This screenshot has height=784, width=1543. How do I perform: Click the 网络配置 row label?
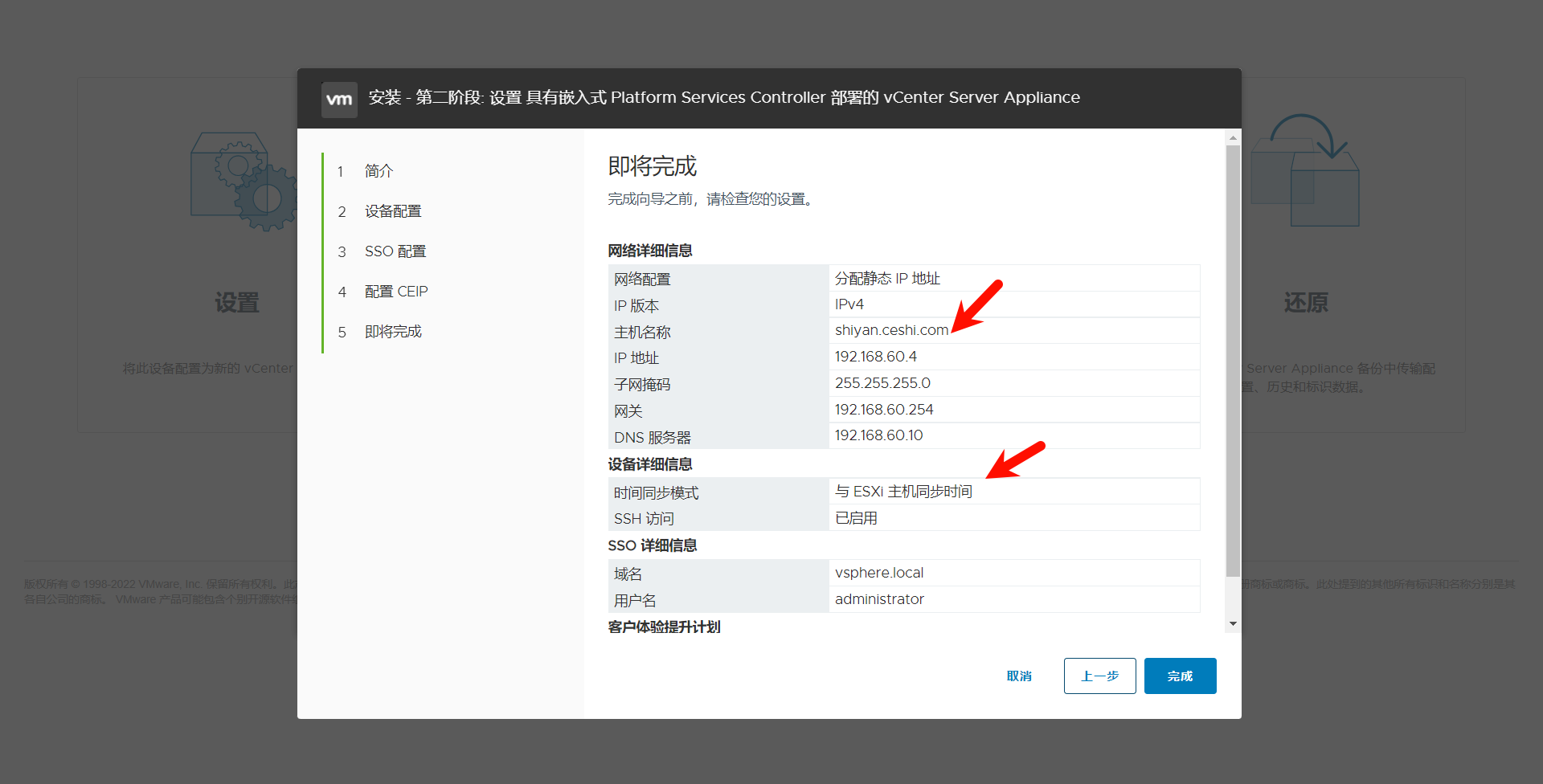(642, 280)
